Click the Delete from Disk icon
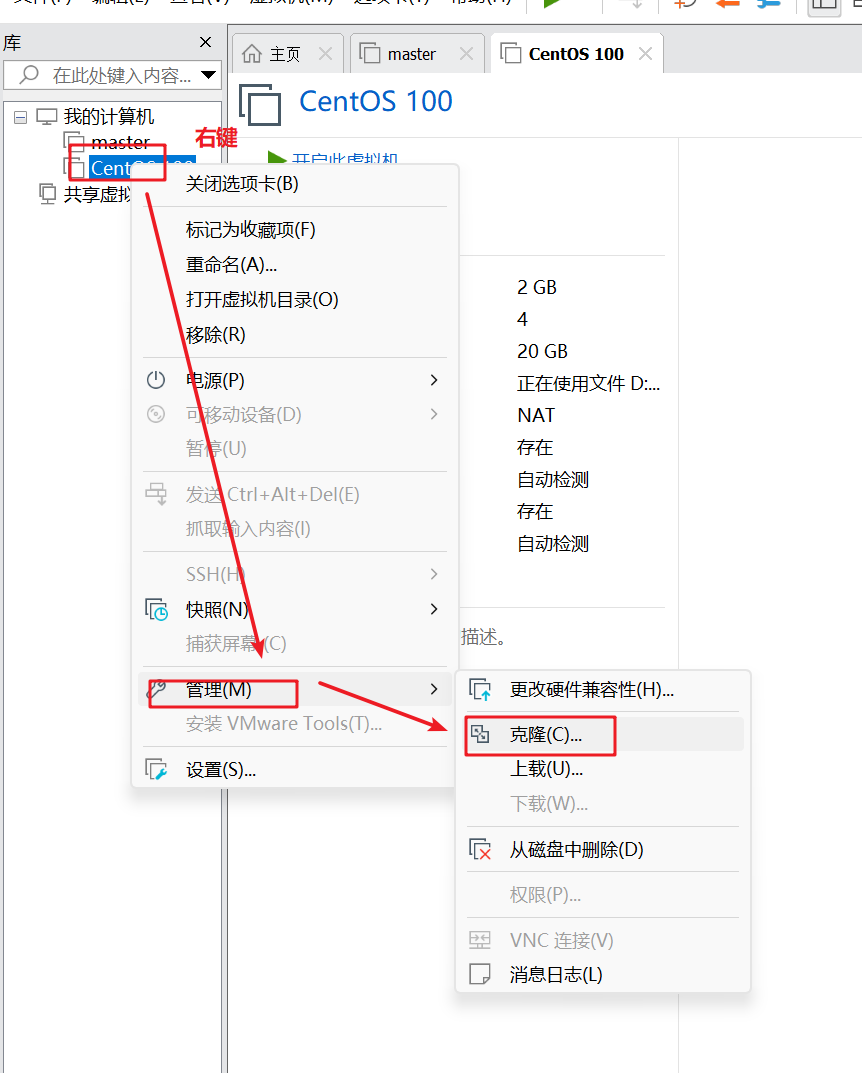The height and width of the screenshot is (1073, 862). [x=480, y=849]
